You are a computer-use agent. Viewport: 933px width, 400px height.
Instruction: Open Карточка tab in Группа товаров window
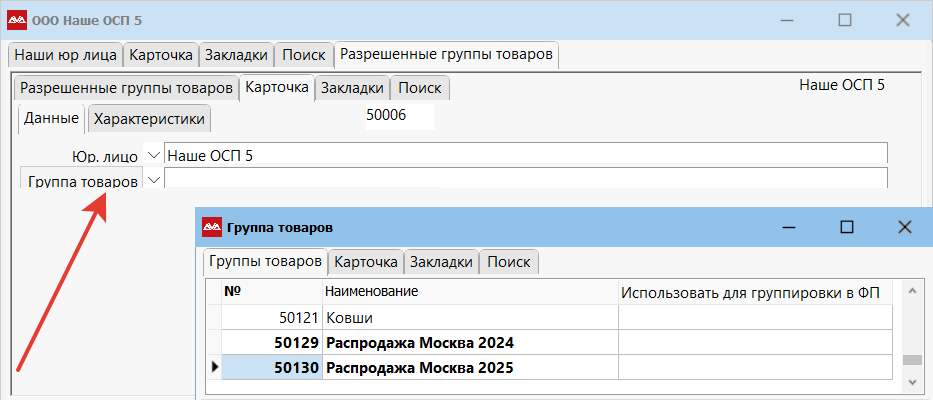366,262
